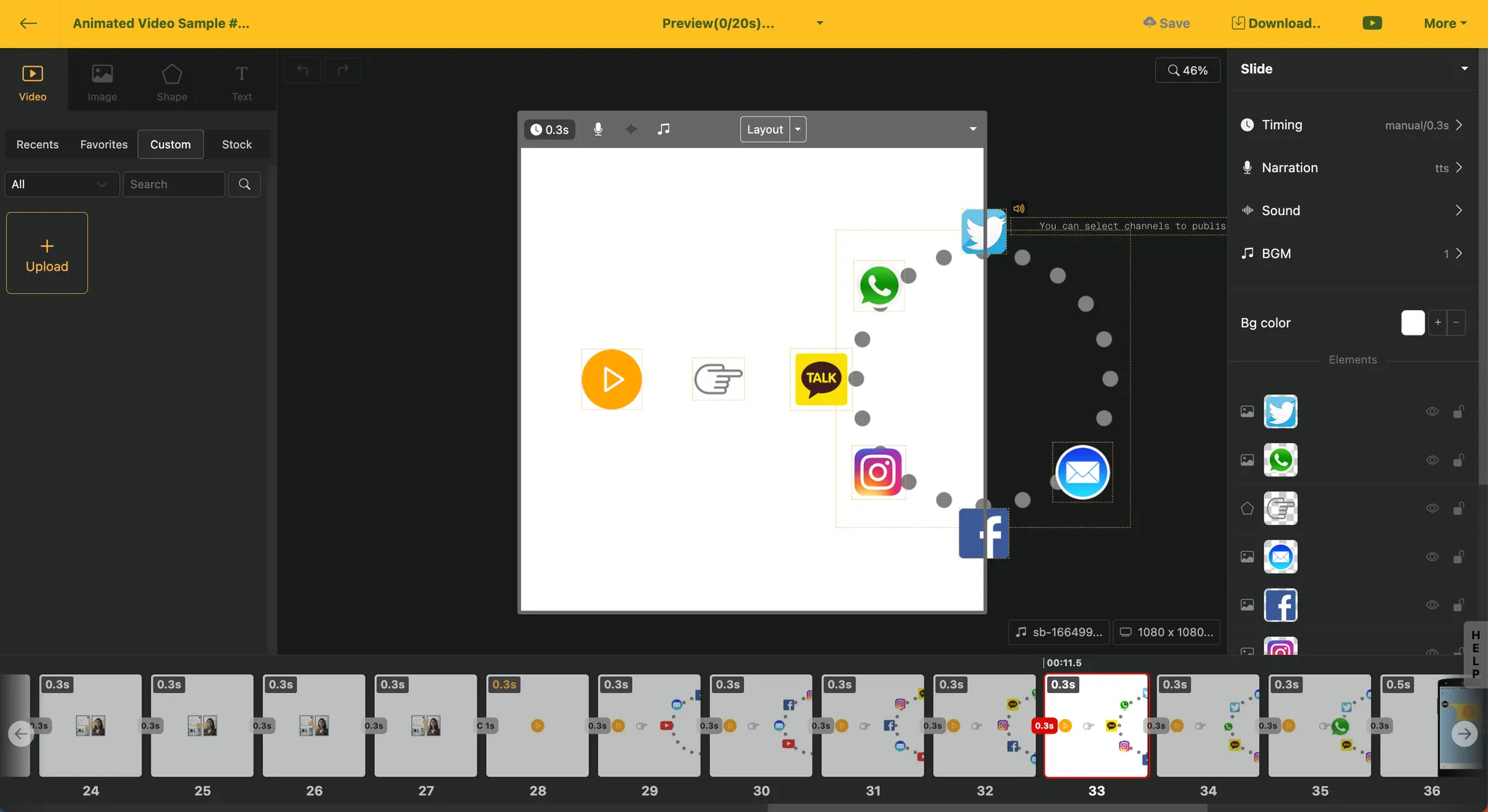Open the Video tool tab

coord(33,83)
